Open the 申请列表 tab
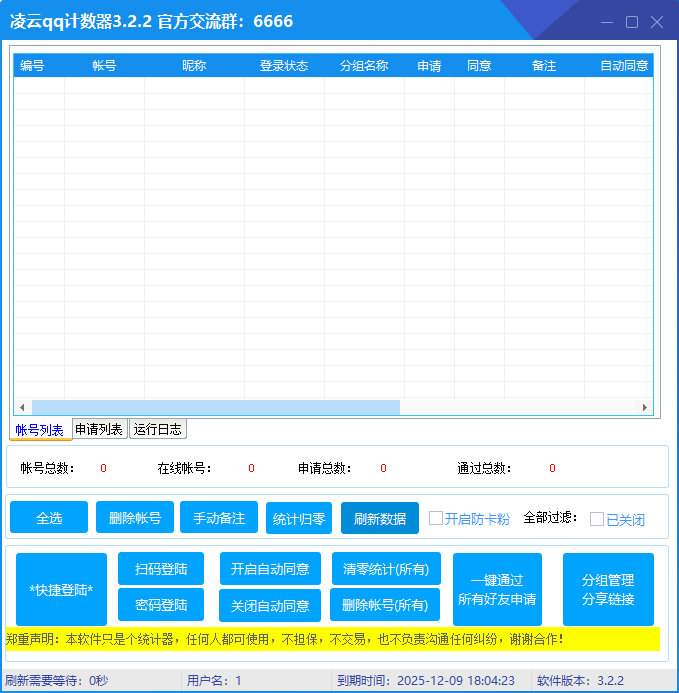Image resolution: width=679 pixels, height=693 pixels. pyautogui.click(x=99, y=429)
